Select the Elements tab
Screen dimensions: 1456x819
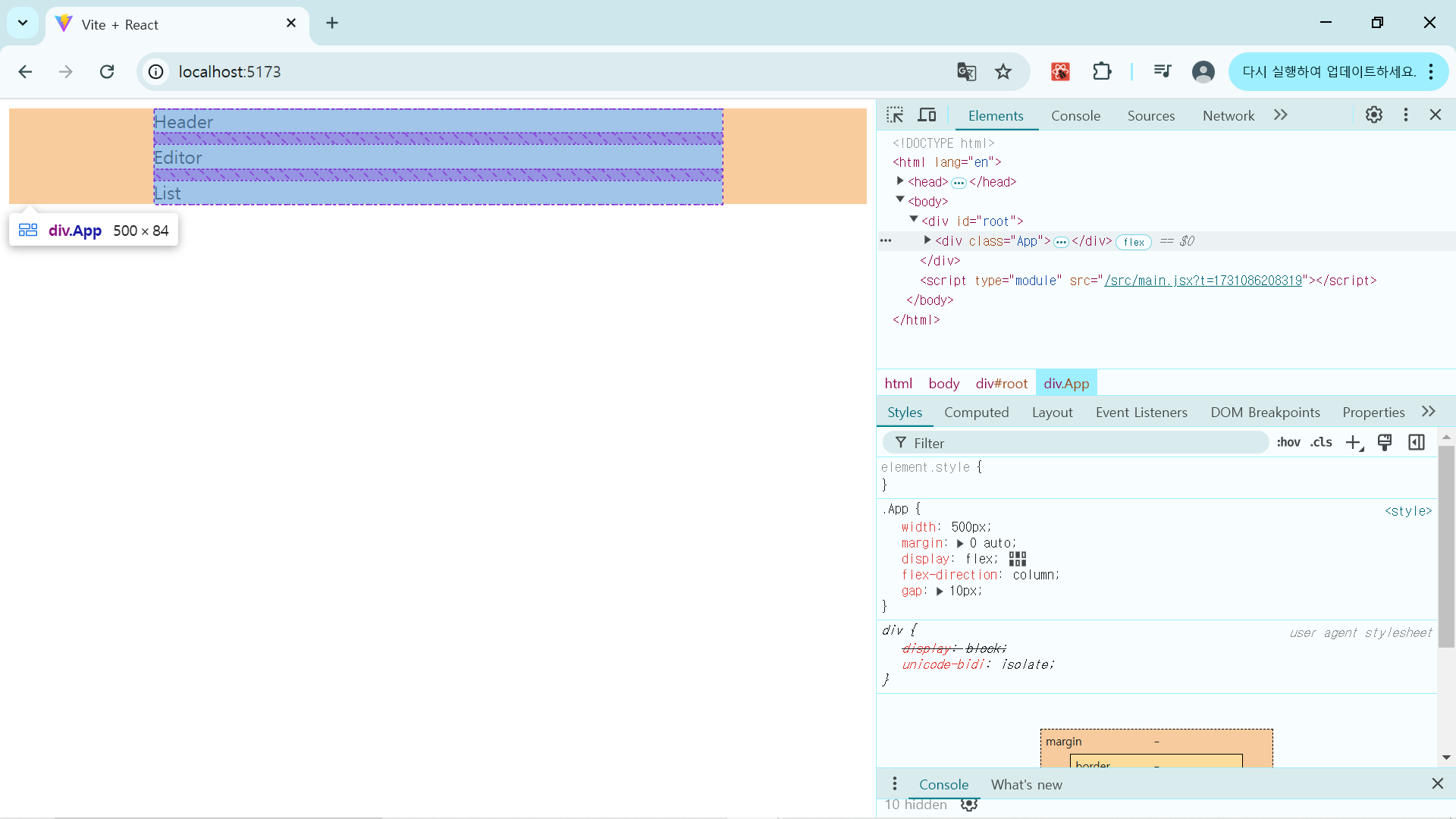coord(996,115)
